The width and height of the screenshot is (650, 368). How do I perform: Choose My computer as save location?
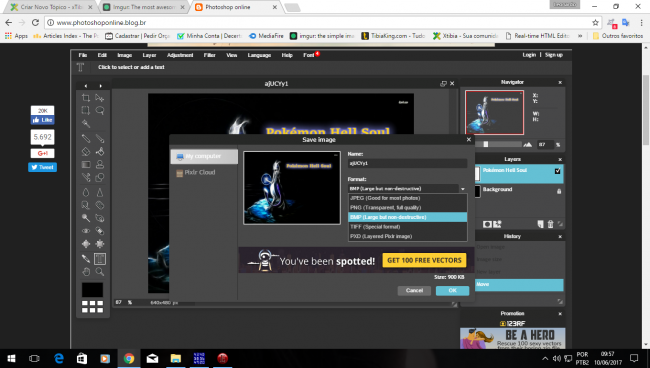(x=204, y=157)
